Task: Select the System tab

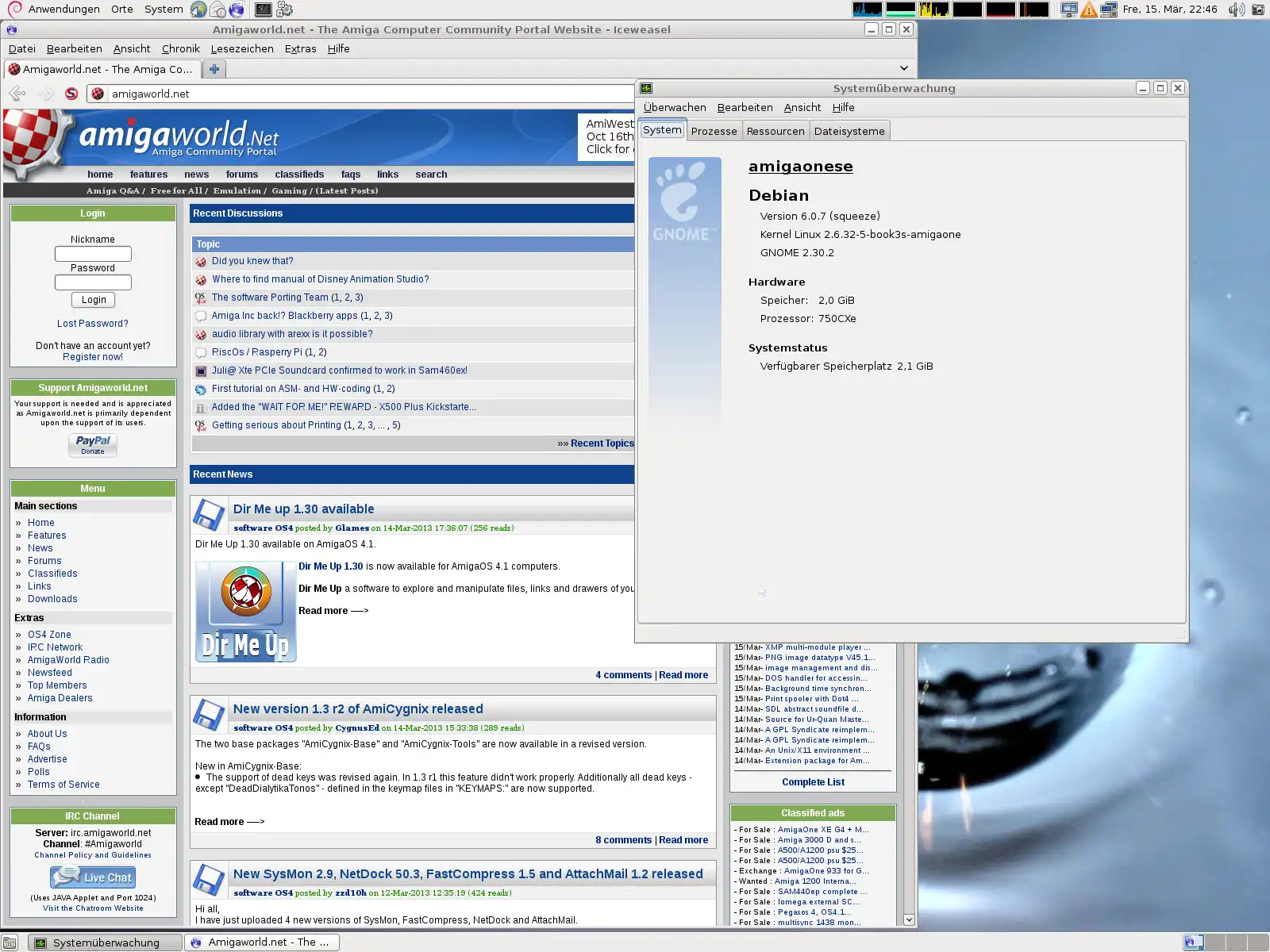Action: [662, 129]
